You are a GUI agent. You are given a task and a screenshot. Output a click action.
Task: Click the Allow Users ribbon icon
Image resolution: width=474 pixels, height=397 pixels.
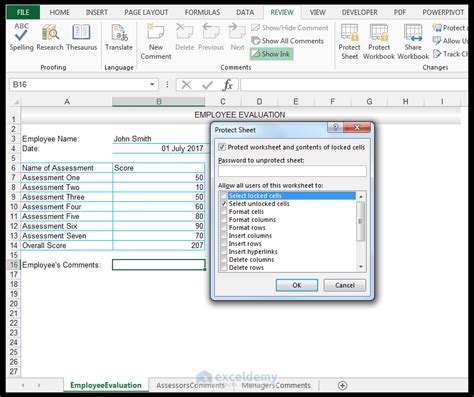(437, 41)
